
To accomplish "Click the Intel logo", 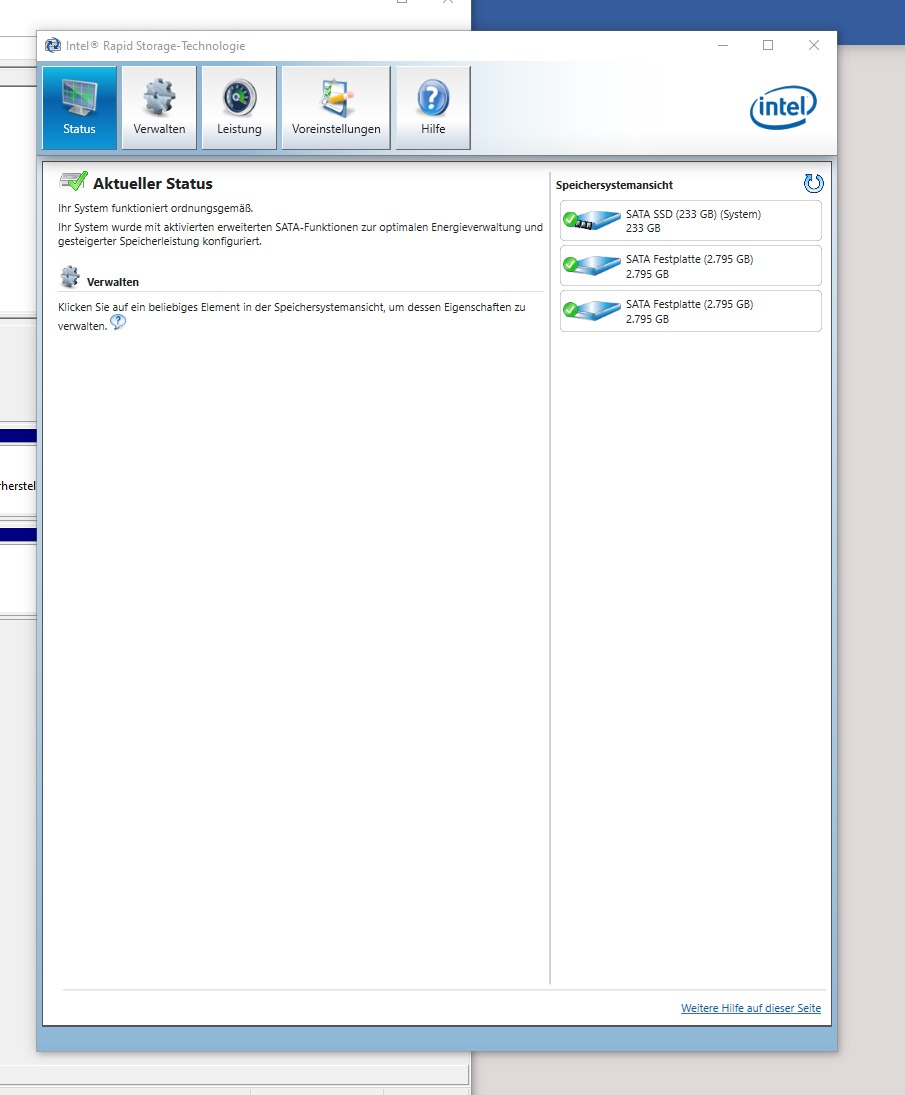I will (x=783, y=108).
